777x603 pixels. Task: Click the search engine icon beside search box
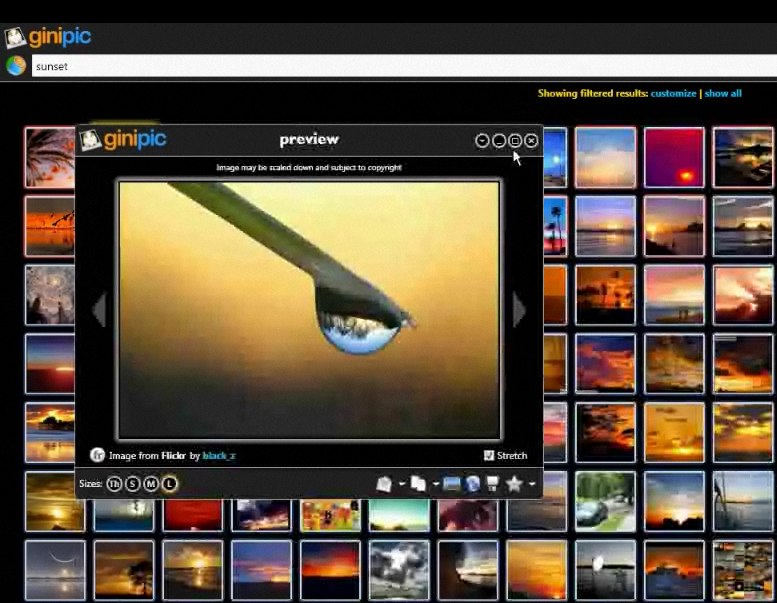16,66
